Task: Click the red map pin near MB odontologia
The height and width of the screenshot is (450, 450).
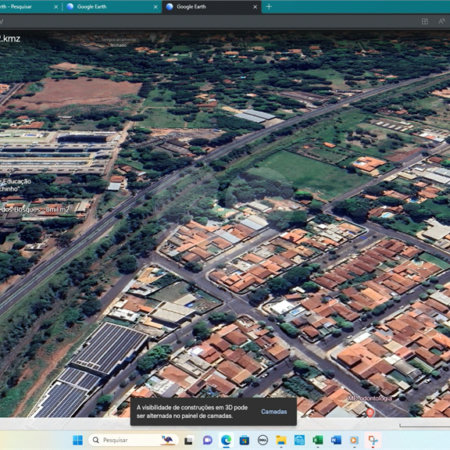Action: (x=370, y=412)
